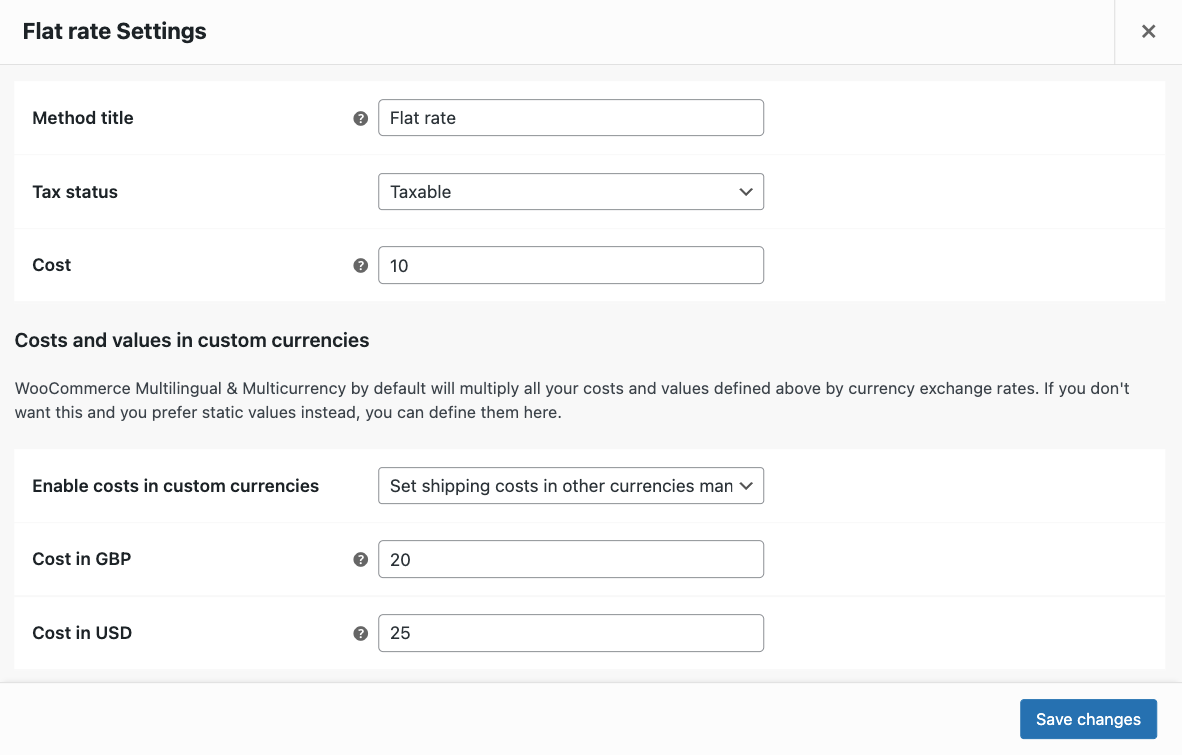
Task: Edit the Cost in USD value
Action: coord(570,633)
